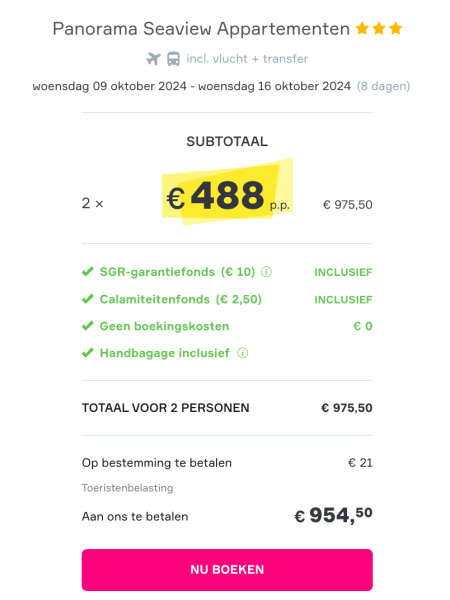Click the TOTAAL VOOR 2 PERSONEN row
Viewport: 450px width, 600px height.
(227, 408)
